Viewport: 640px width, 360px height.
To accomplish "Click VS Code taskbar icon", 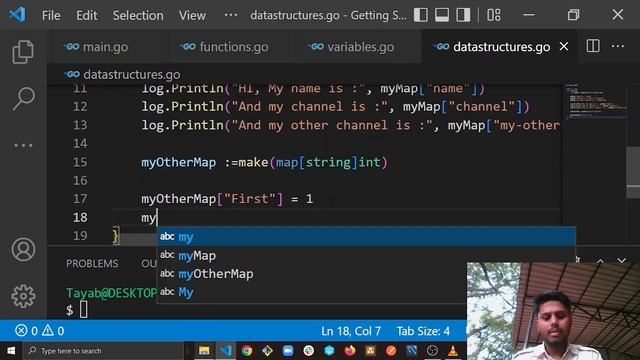I will [x=225, y=351].
